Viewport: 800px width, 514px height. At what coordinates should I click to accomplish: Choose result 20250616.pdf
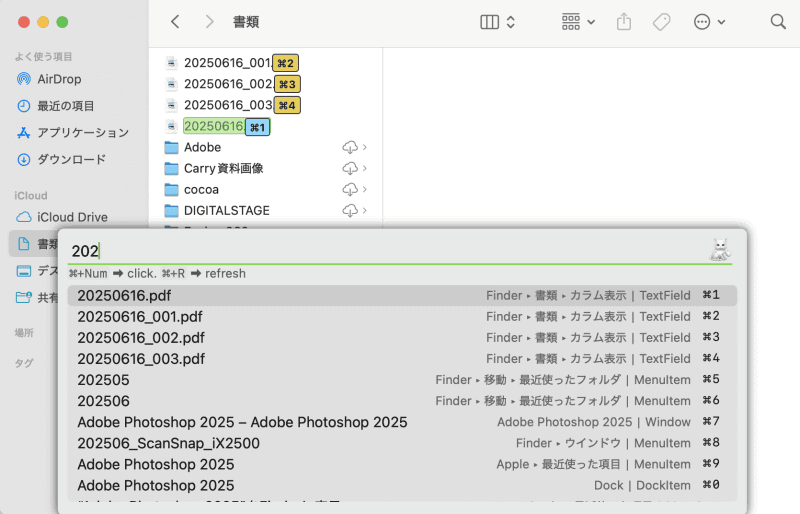tap(402, 296)
